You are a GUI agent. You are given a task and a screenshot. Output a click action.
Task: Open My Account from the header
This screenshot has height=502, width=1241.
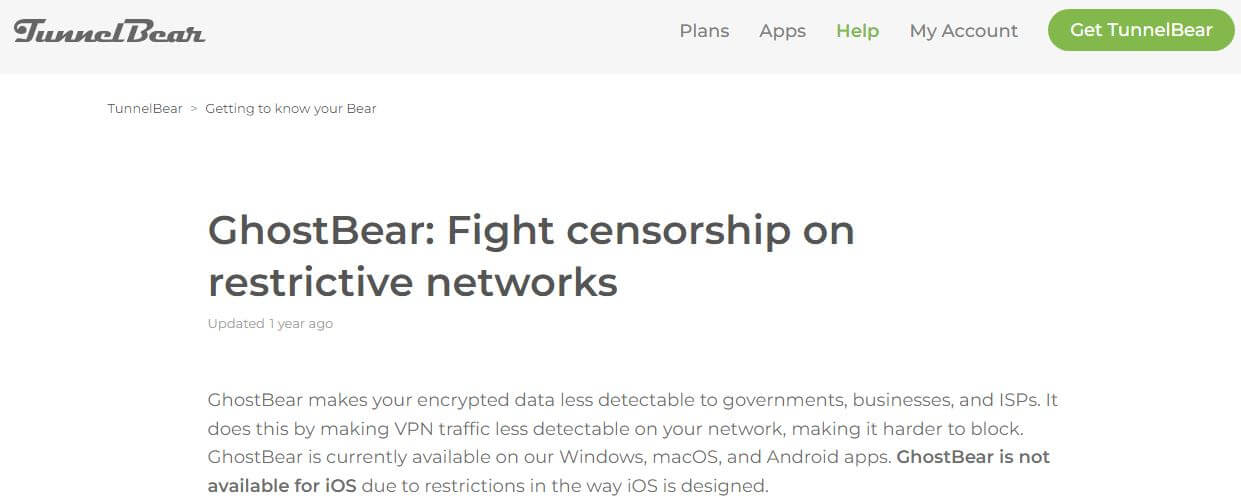tap(963, 31)
